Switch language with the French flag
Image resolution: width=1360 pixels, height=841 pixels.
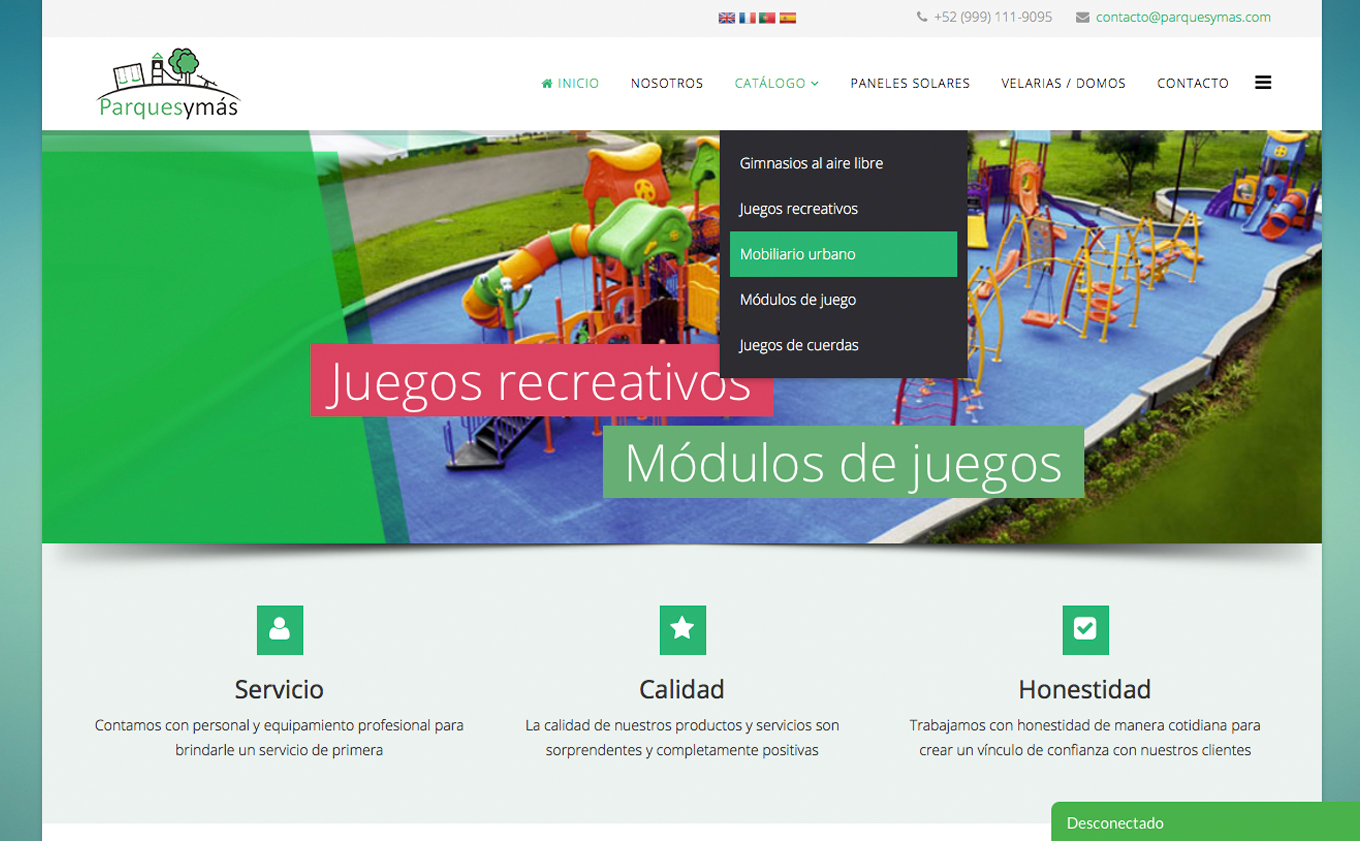tap(747, 18)
